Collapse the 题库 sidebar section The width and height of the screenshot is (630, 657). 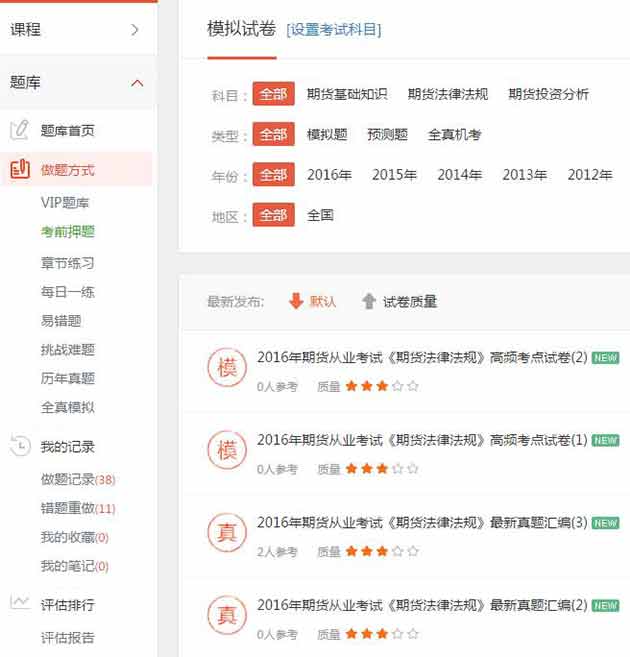click(x=137, y=83)
